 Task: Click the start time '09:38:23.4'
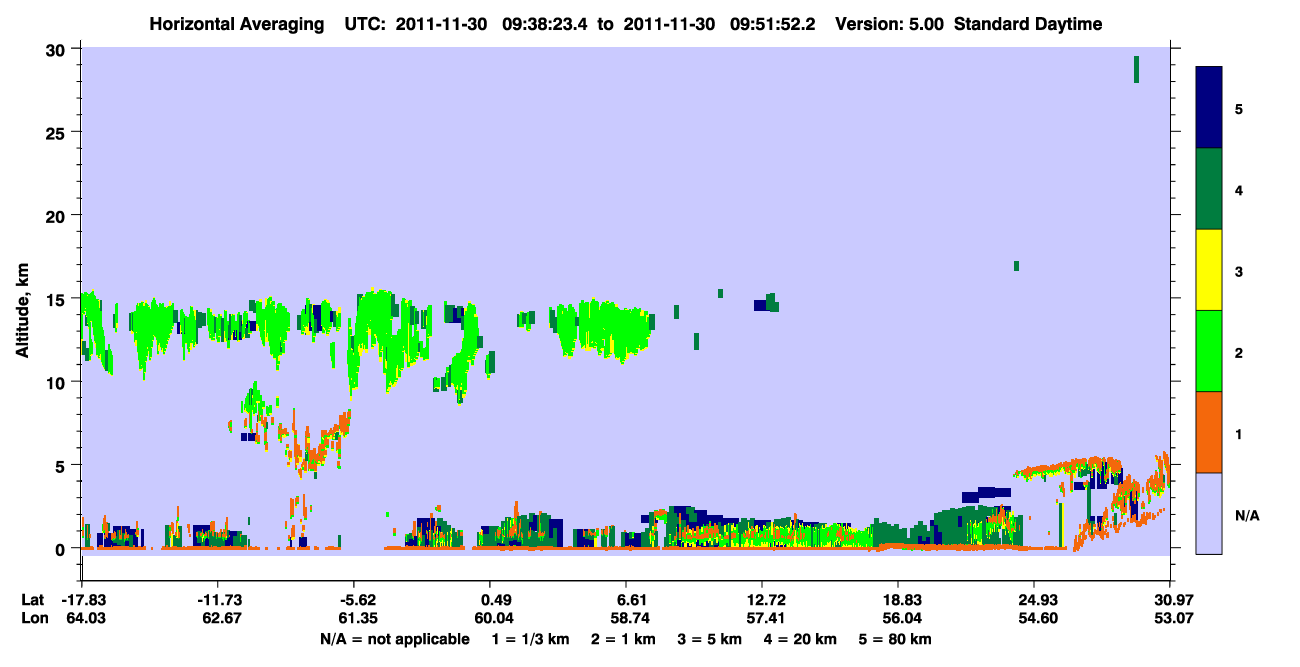pos(543,24)
